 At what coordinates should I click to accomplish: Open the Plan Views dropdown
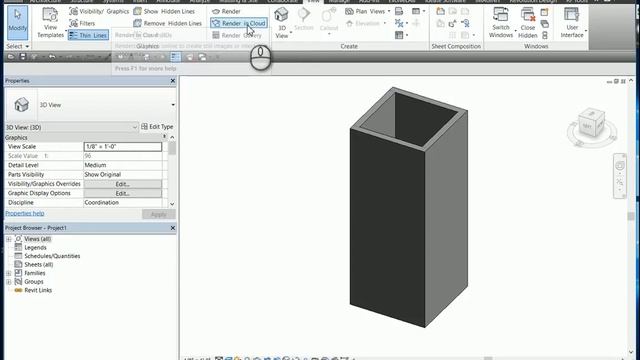[x=368, y=11]
